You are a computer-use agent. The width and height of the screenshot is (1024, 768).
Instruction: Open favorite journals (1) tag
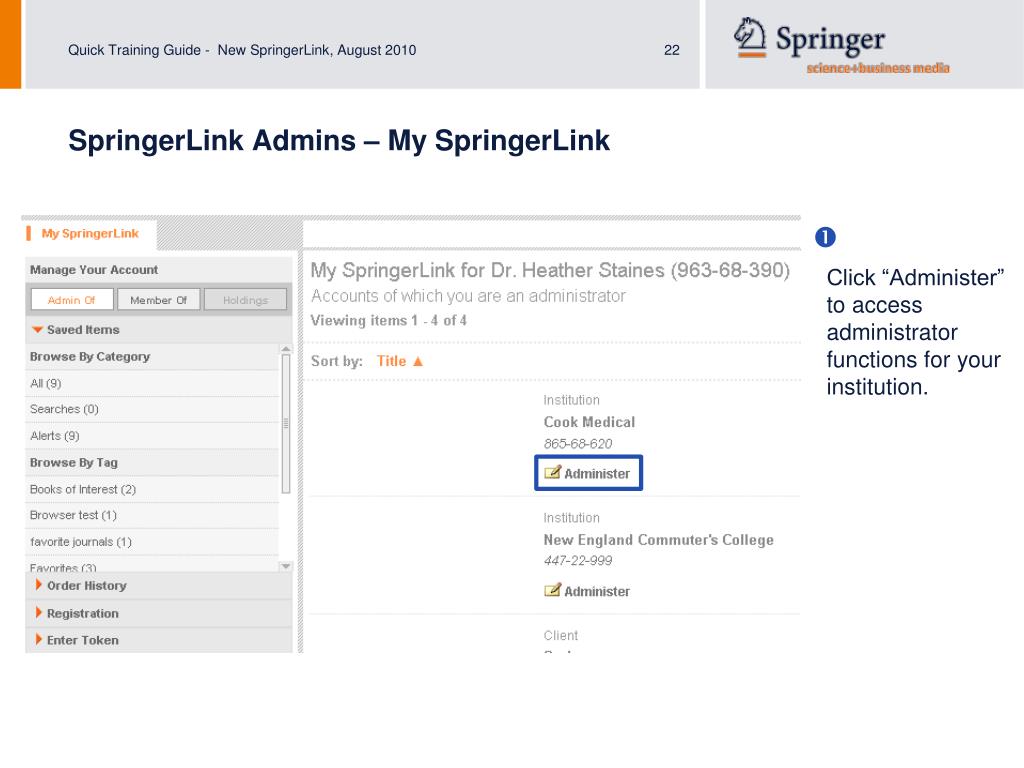click(x=81, y=541)
